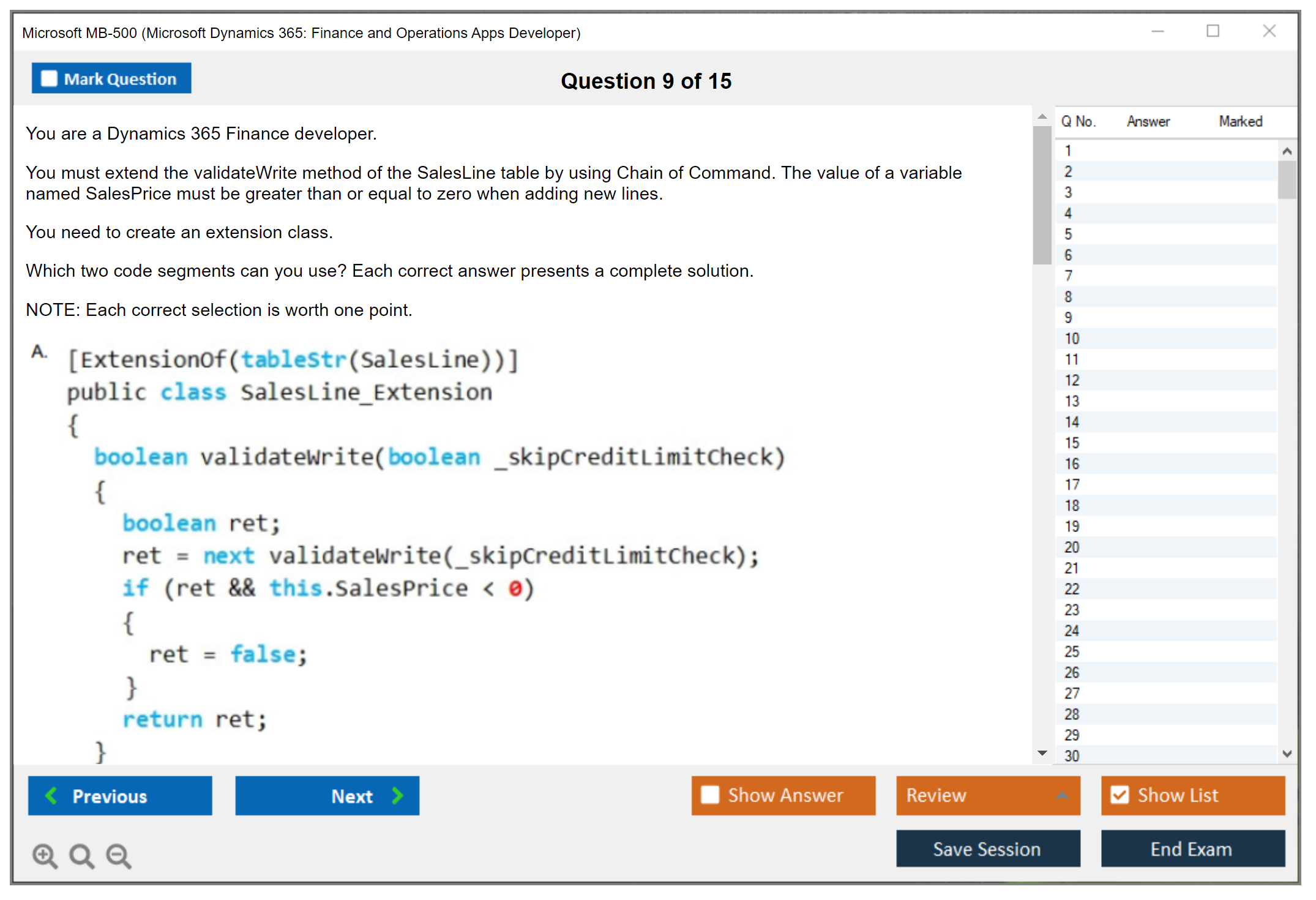
Task: Expand the Review dropdown arrow
Action: click(x=1062, y=795)
